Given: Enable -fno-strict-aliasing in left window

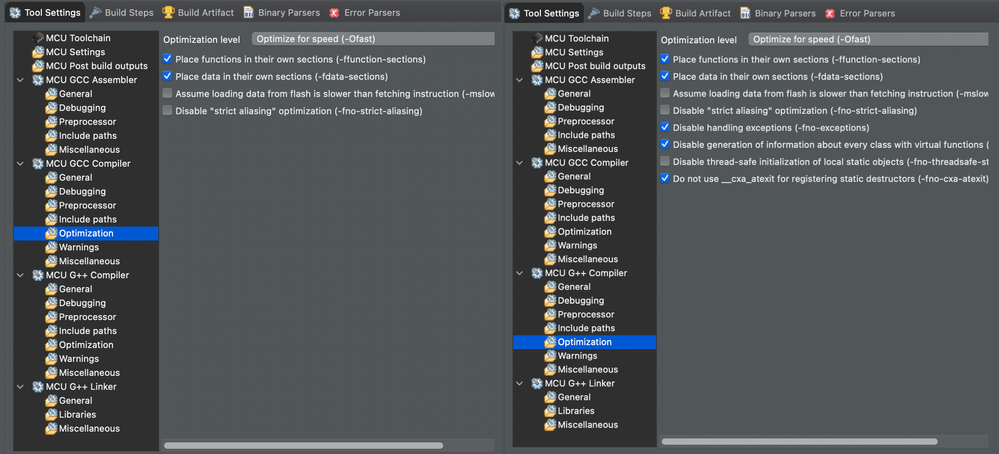Looking at the screenshot, I should pos(168,111).
